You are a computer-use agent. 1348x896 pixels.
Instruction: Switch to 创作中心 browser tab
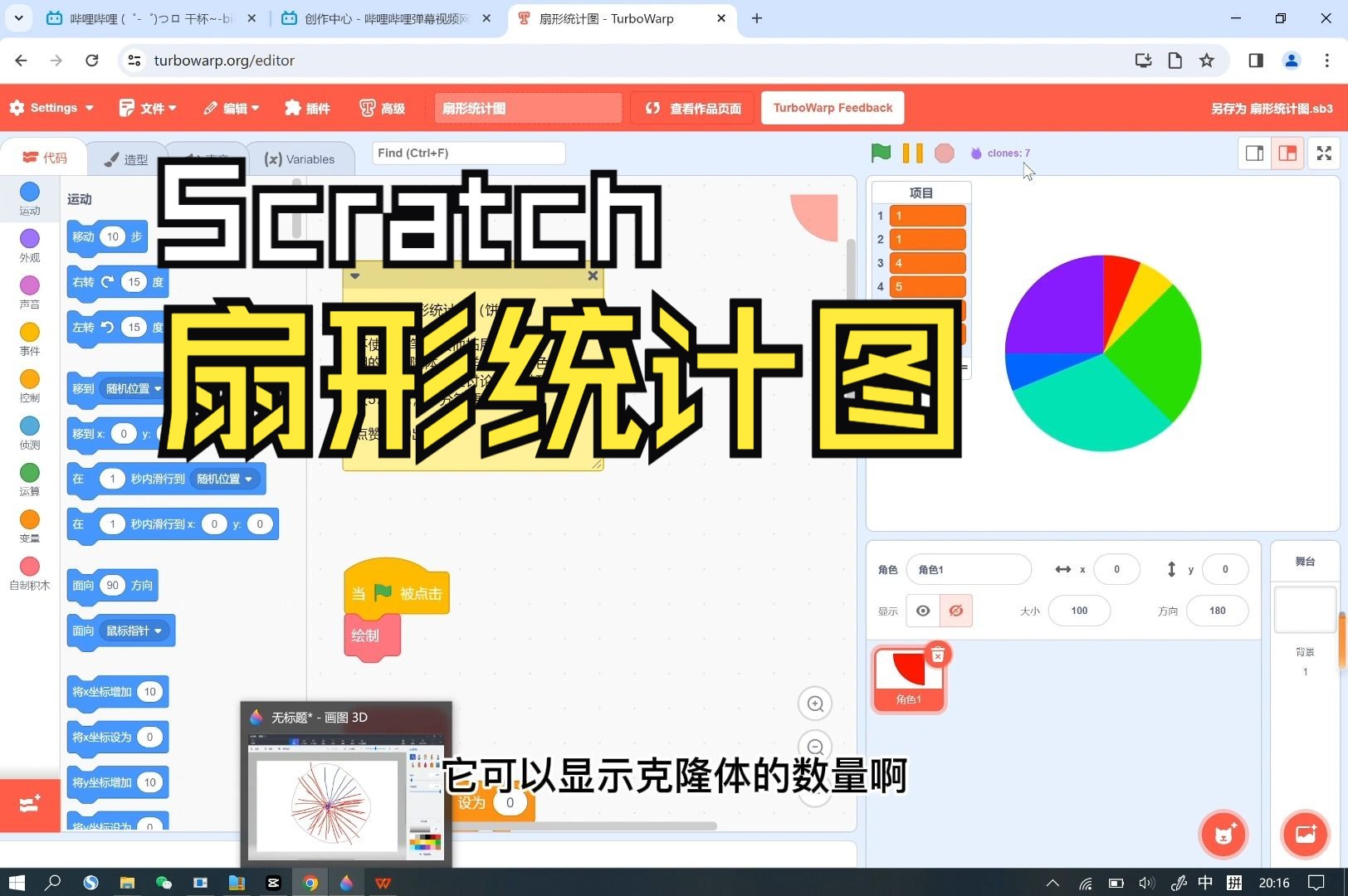pos(387,18)
